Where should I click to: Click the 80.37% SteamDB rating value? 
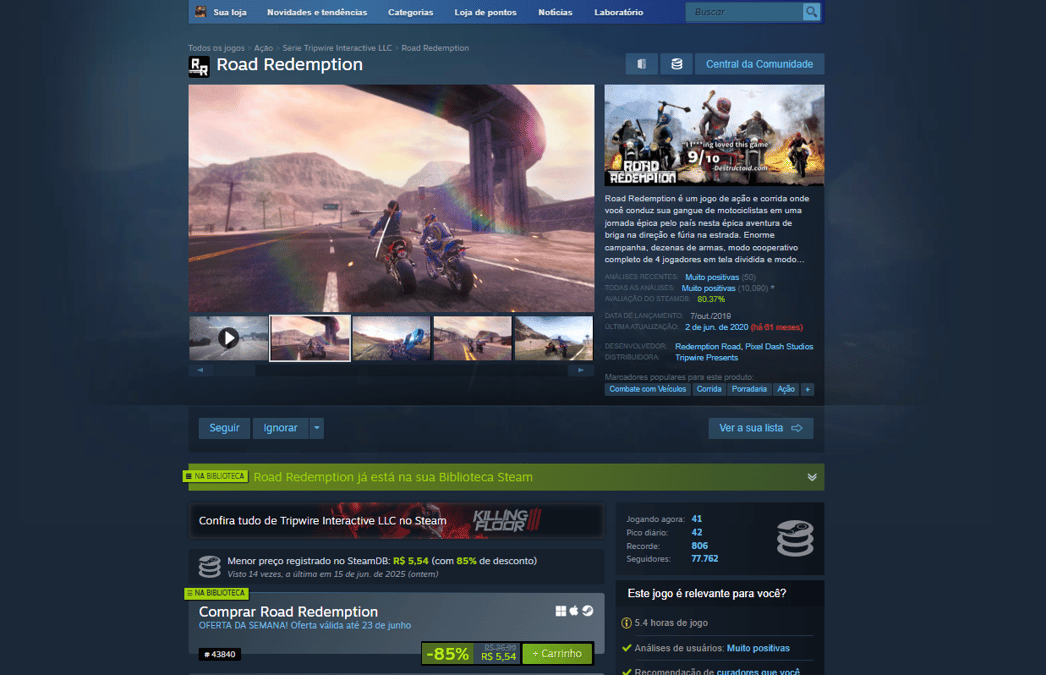711,299
